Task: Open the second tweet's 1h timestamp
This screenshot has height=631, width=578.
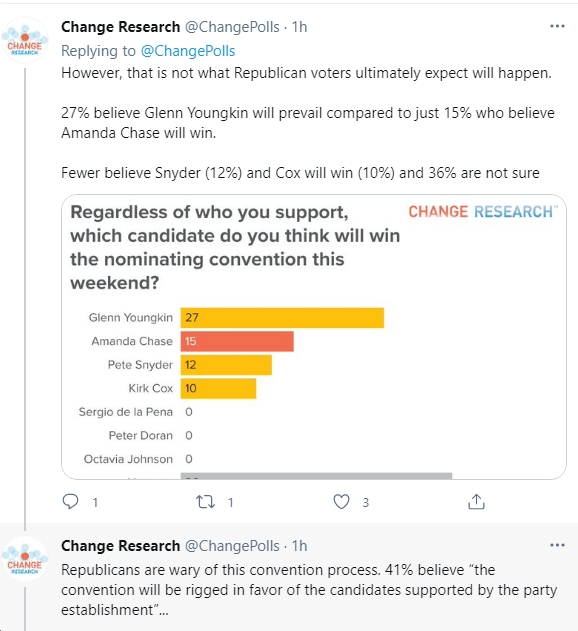Action: pos(299,546)
